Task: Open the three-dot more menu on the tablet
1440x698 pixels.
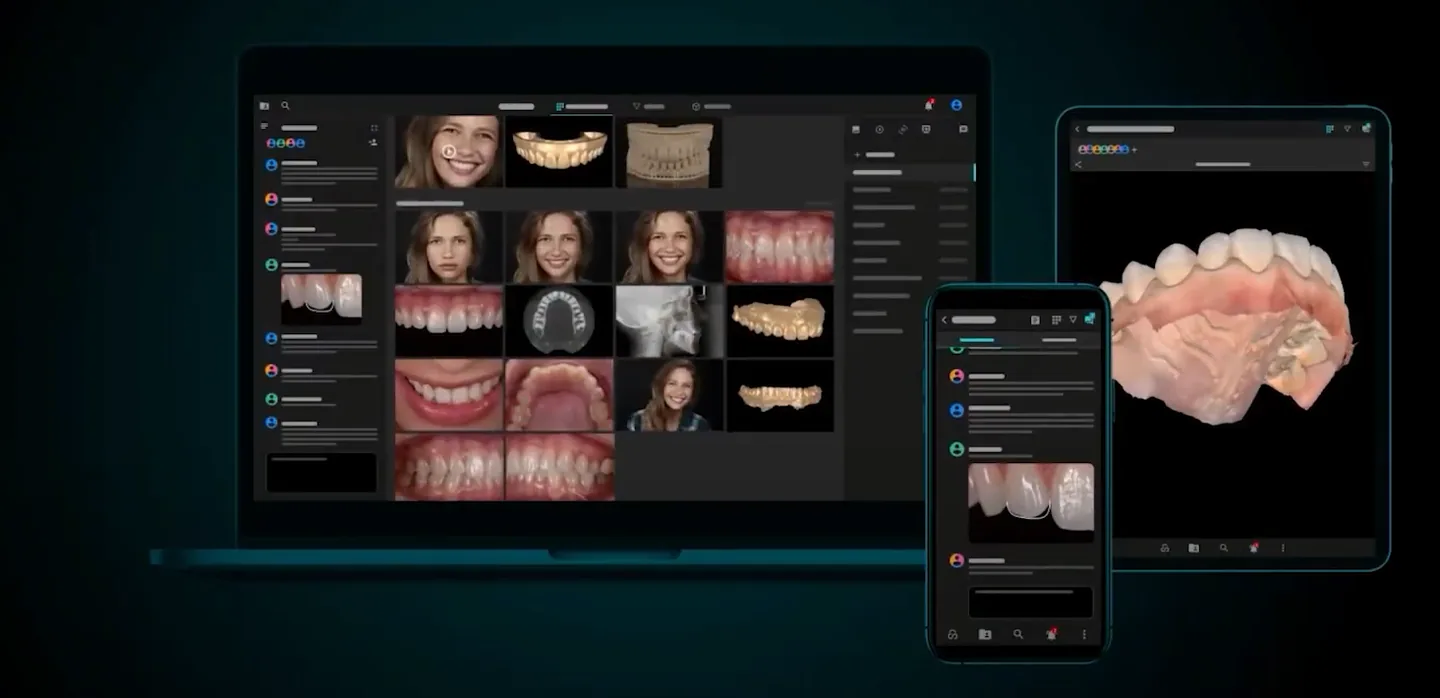Action: click(x=1283, y=548)
